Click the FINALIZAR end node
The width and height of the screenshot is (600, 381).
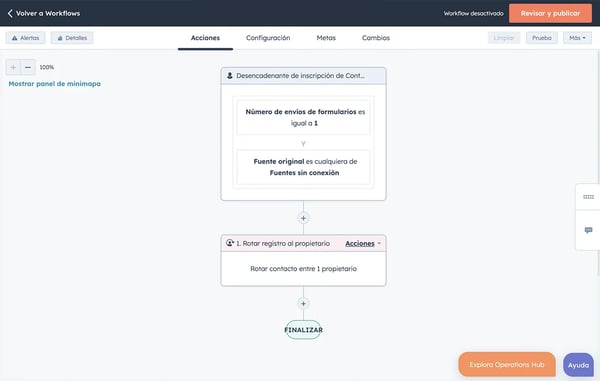(303, 330)
